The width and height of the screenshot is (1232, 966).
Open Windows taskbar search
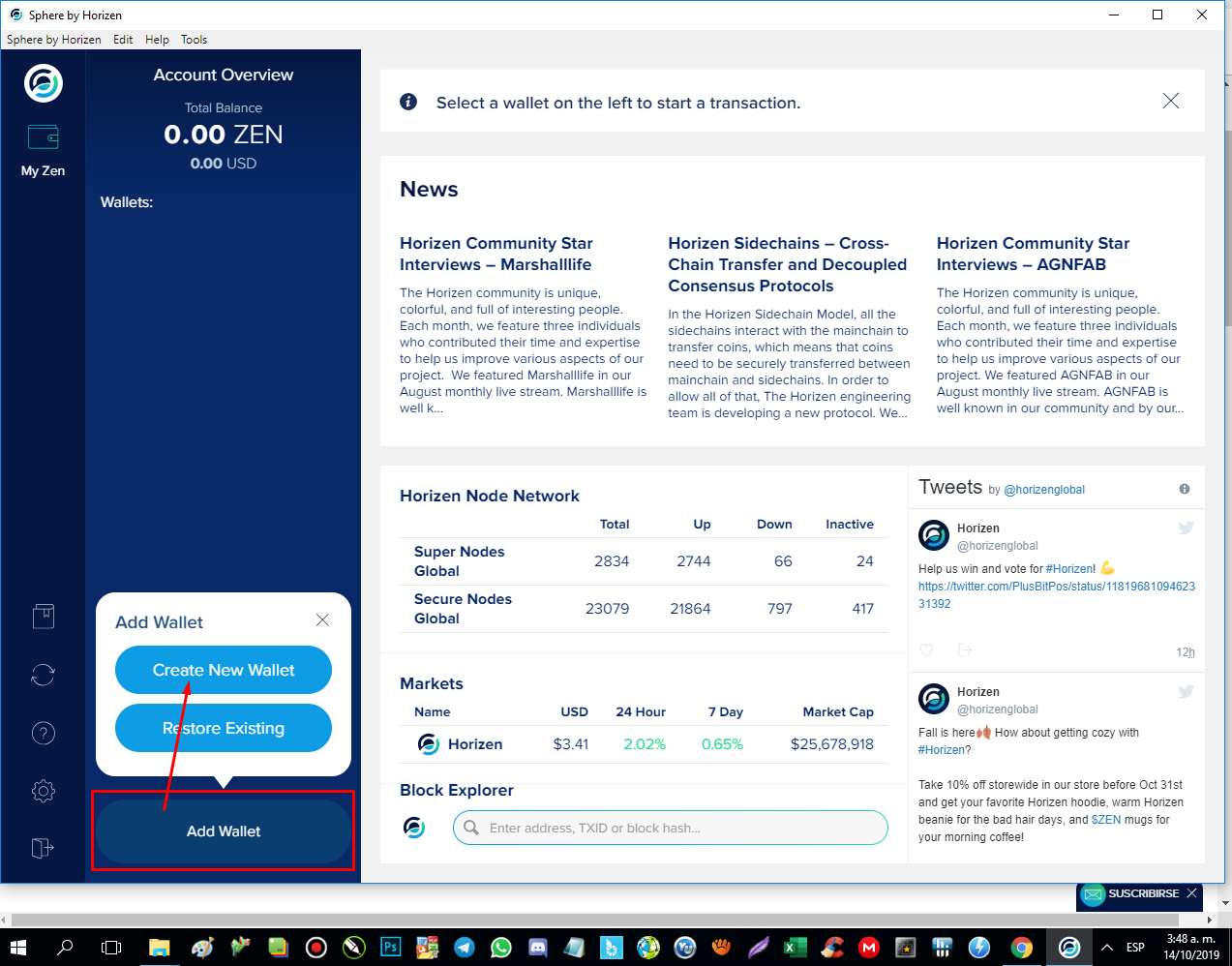[x=65, y=947]
